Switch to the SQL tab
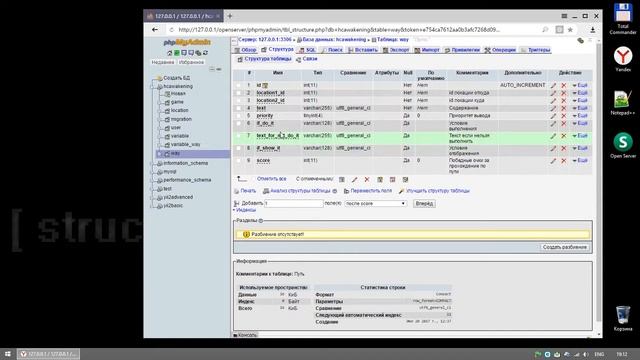The image size is (640, 360). coord(307,50)
